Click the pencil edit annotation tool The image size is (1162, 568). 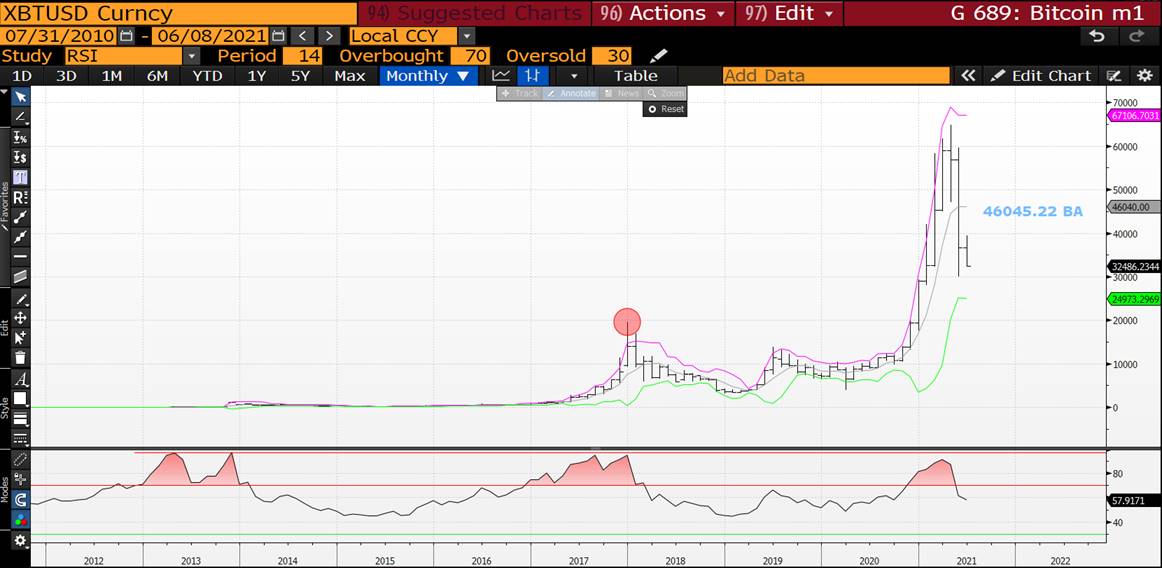[21, 299]
